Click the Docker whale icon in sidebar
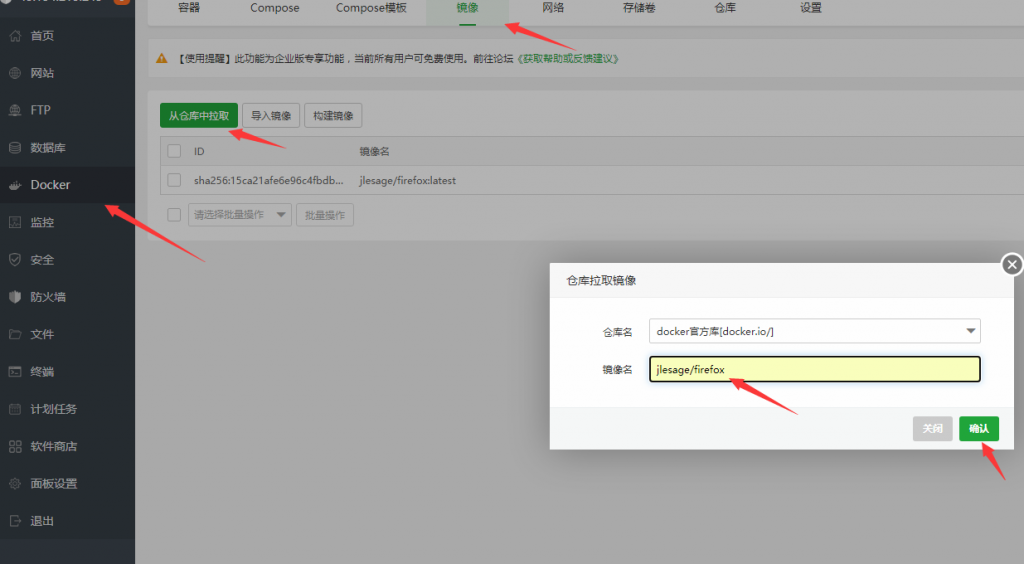 [15, 185]
